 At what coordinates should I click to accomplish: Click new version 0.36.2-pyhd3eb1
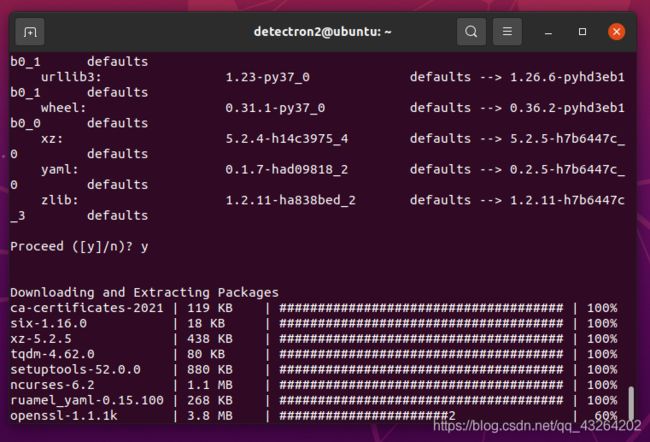point(567,108)
